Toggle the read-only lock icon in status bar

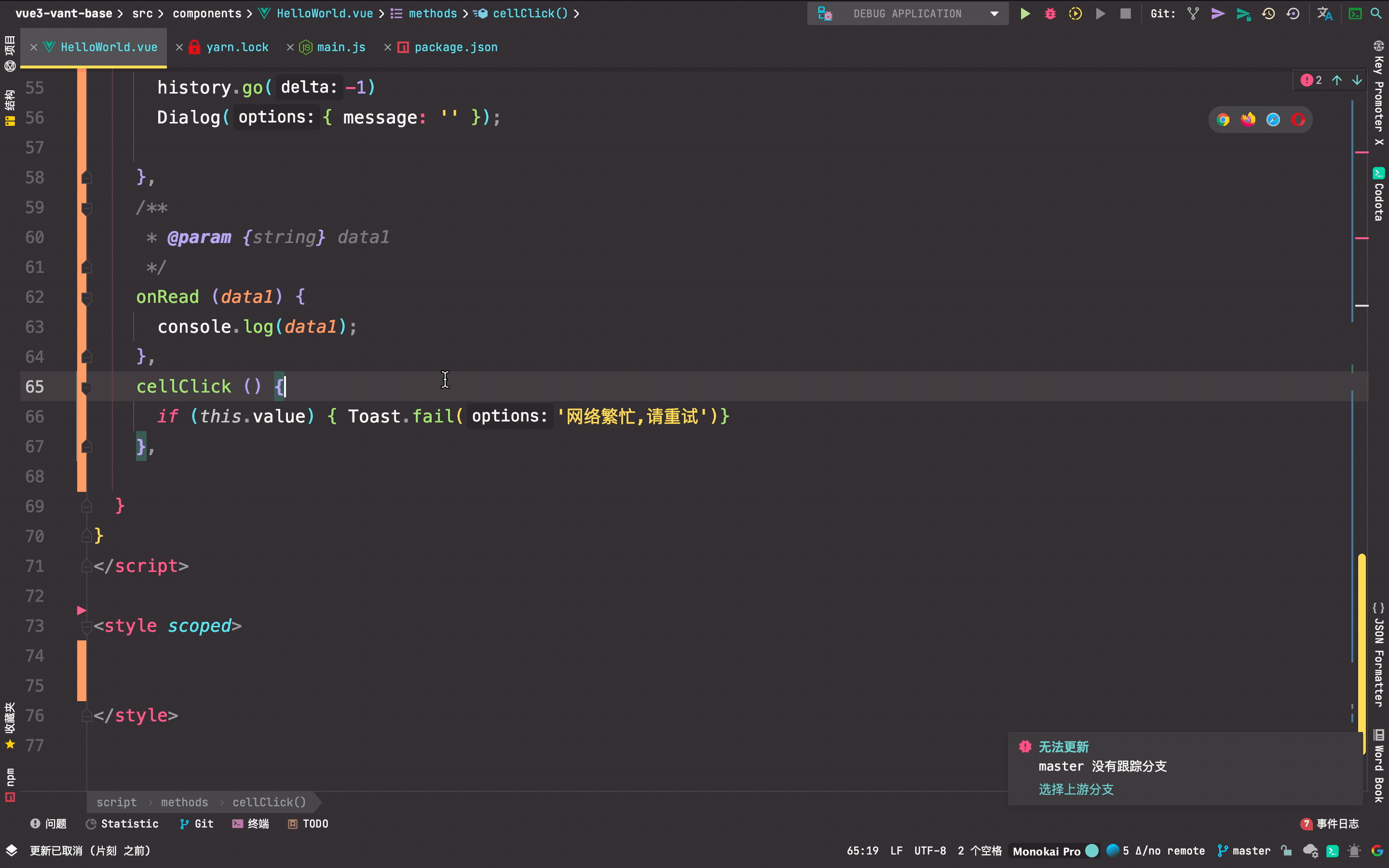point(1286,851)
